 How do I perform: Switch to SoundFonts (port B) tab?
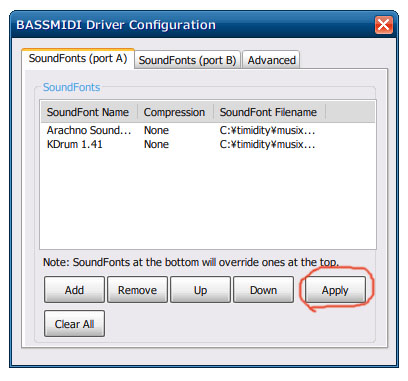click(187, 60)
